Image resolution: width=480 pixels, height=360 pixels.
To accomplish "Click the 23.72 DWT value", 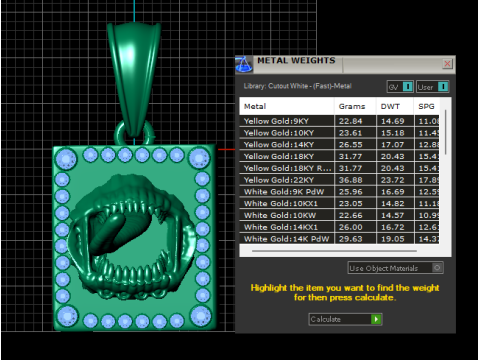I will (x=392, y=180).
